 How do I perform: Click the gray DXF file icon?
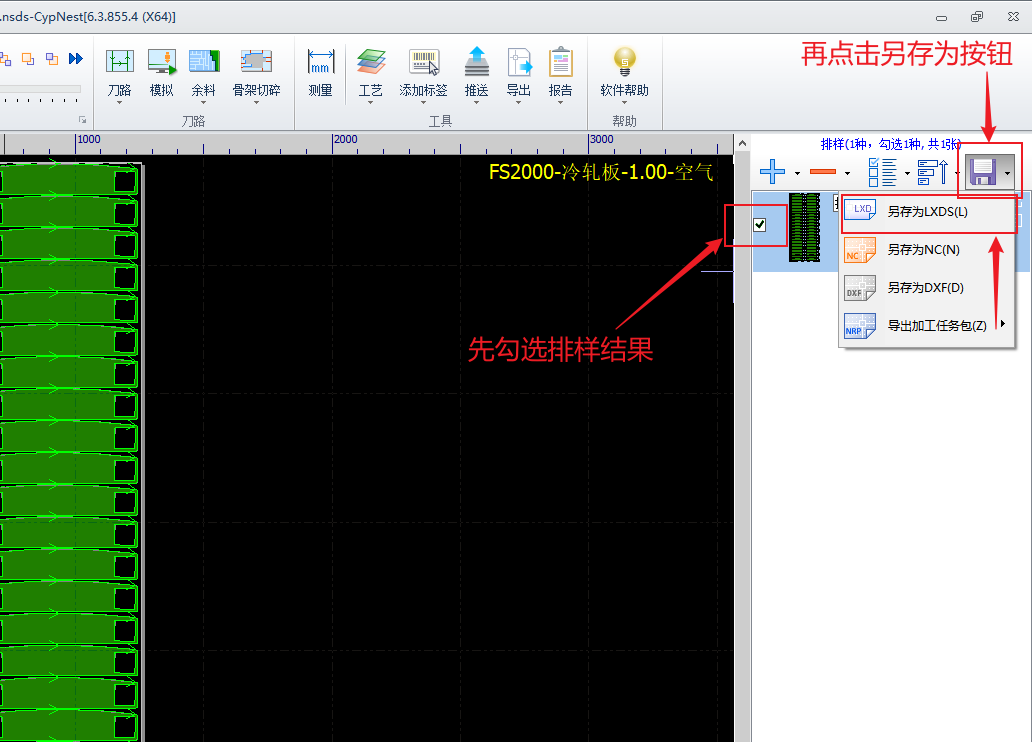pos(860,288)
